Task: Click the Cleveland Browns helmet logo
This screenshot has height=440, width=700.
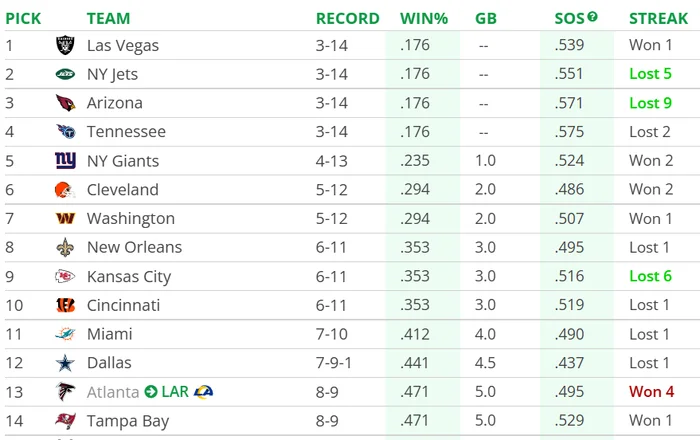Action: click(65, 190)
